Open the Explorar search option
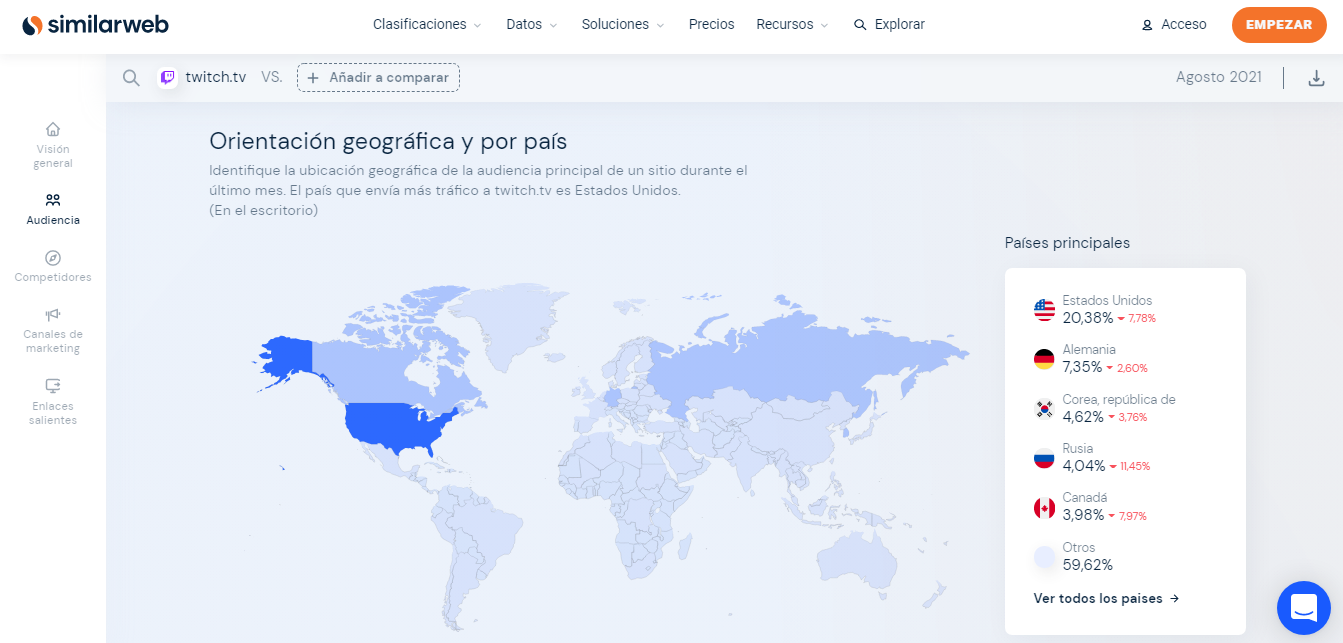The image size is (1343, 643). (x=889, y=24)
